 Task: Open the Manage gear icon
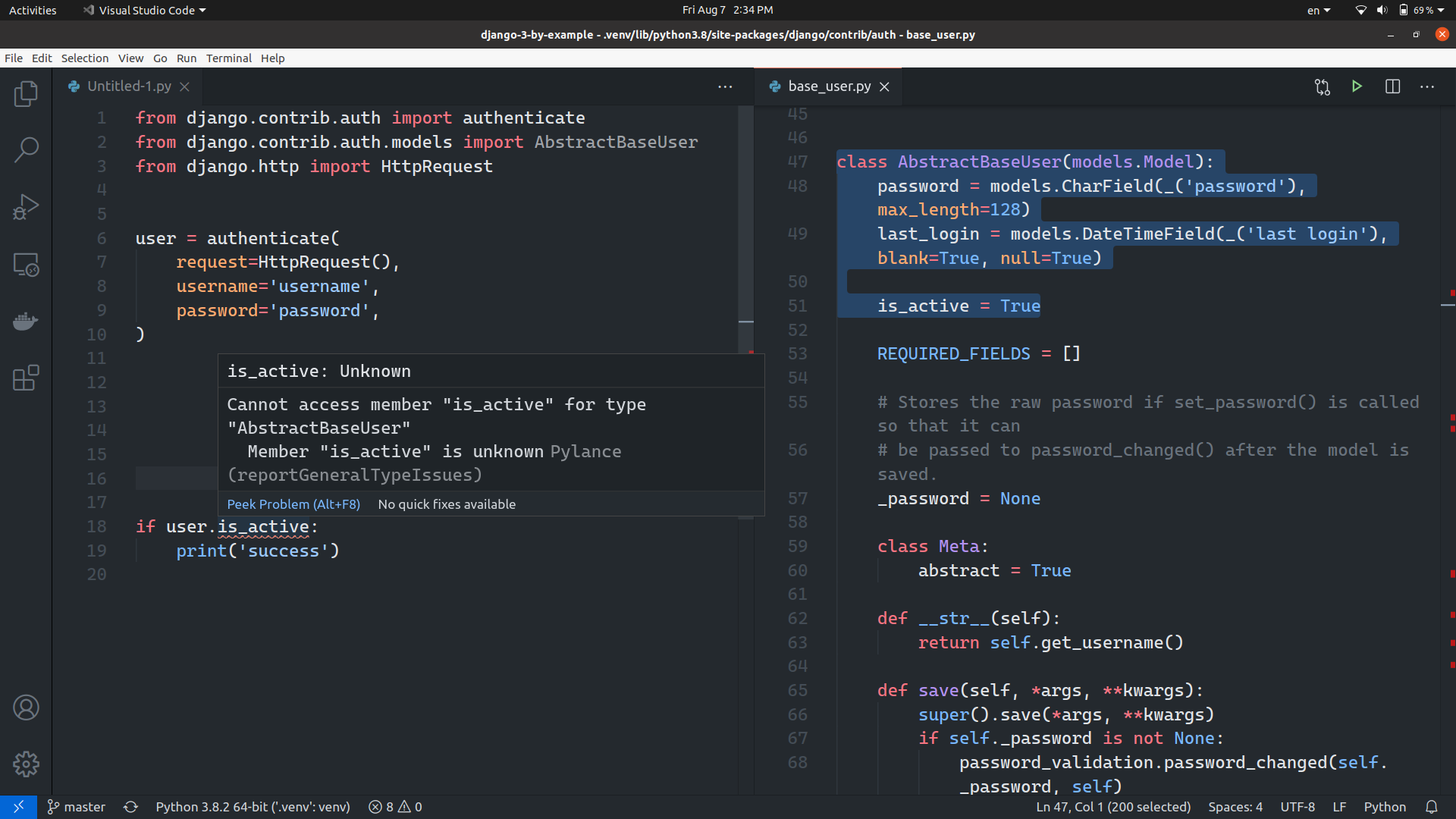coord(26,764)
